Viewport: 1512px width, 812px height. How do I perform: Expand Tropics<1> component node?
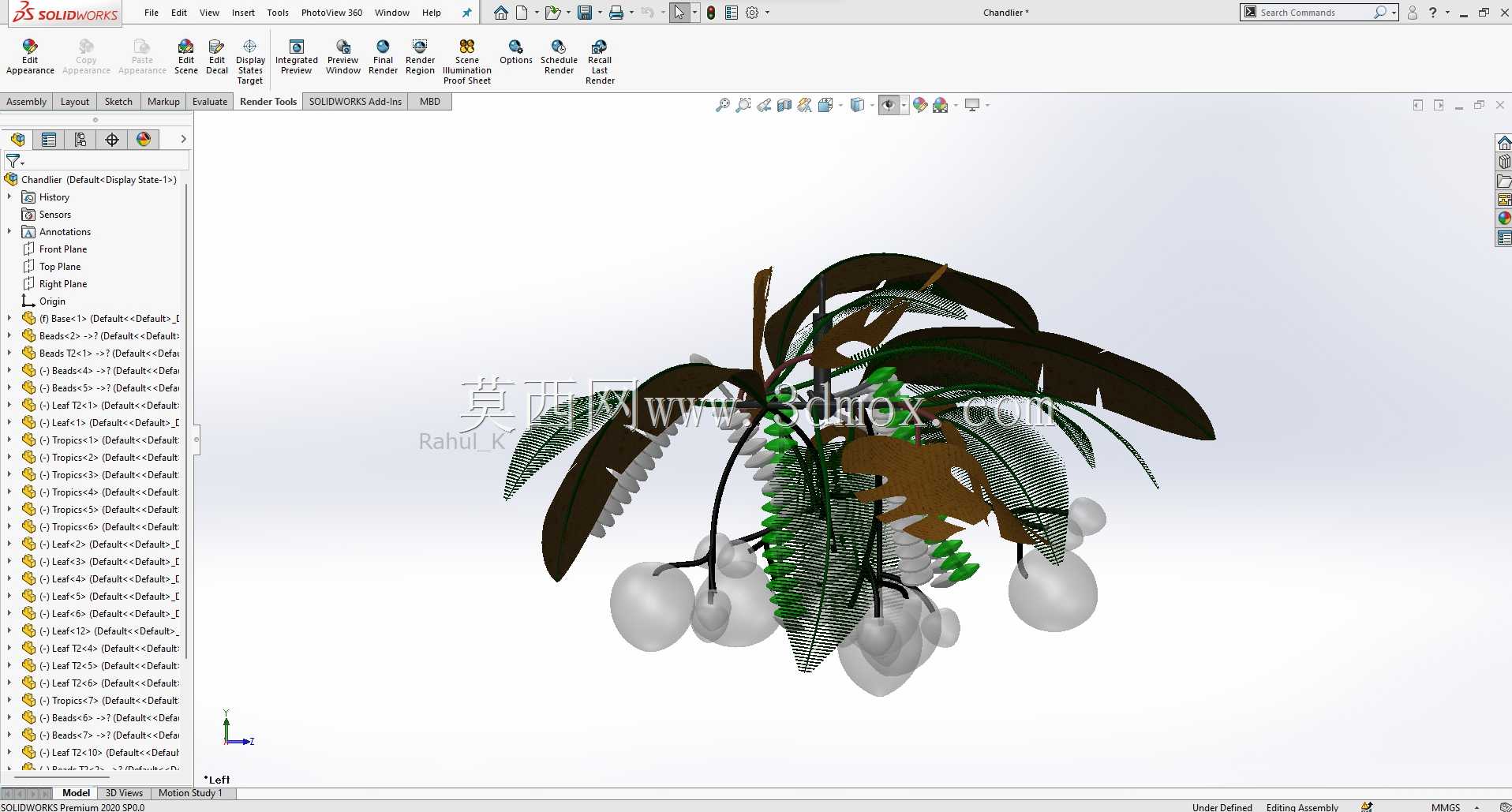click(9, 440)
